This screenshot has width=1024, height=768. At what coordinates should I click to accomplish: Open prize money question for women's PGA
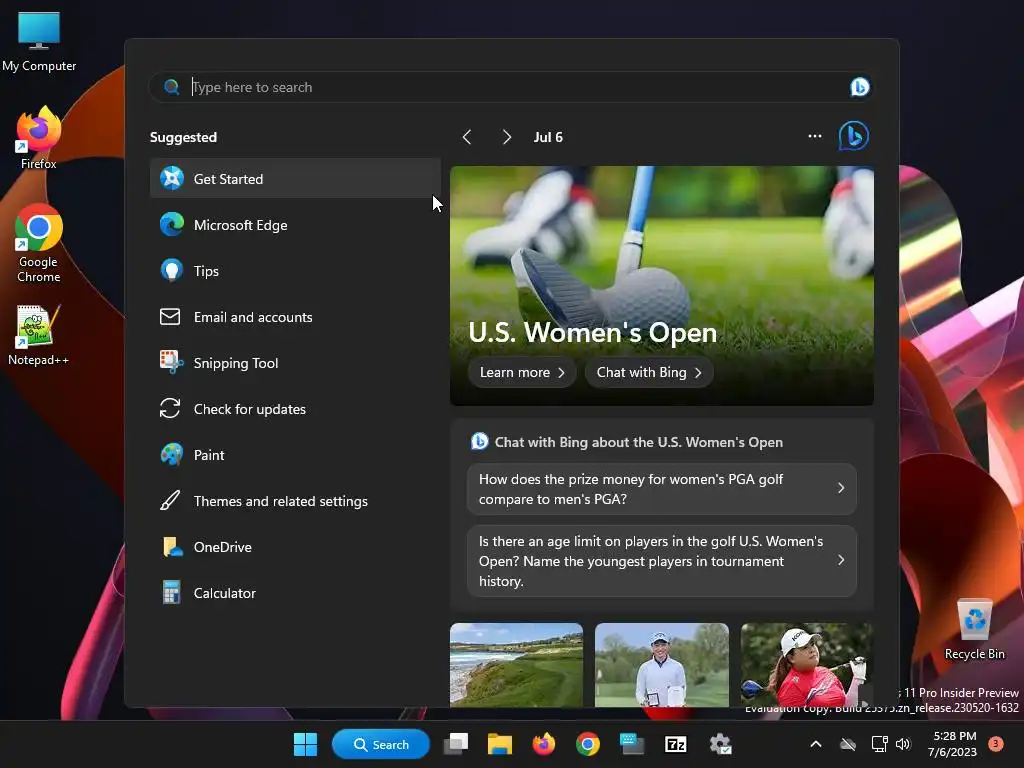click(x=662, y=488)
